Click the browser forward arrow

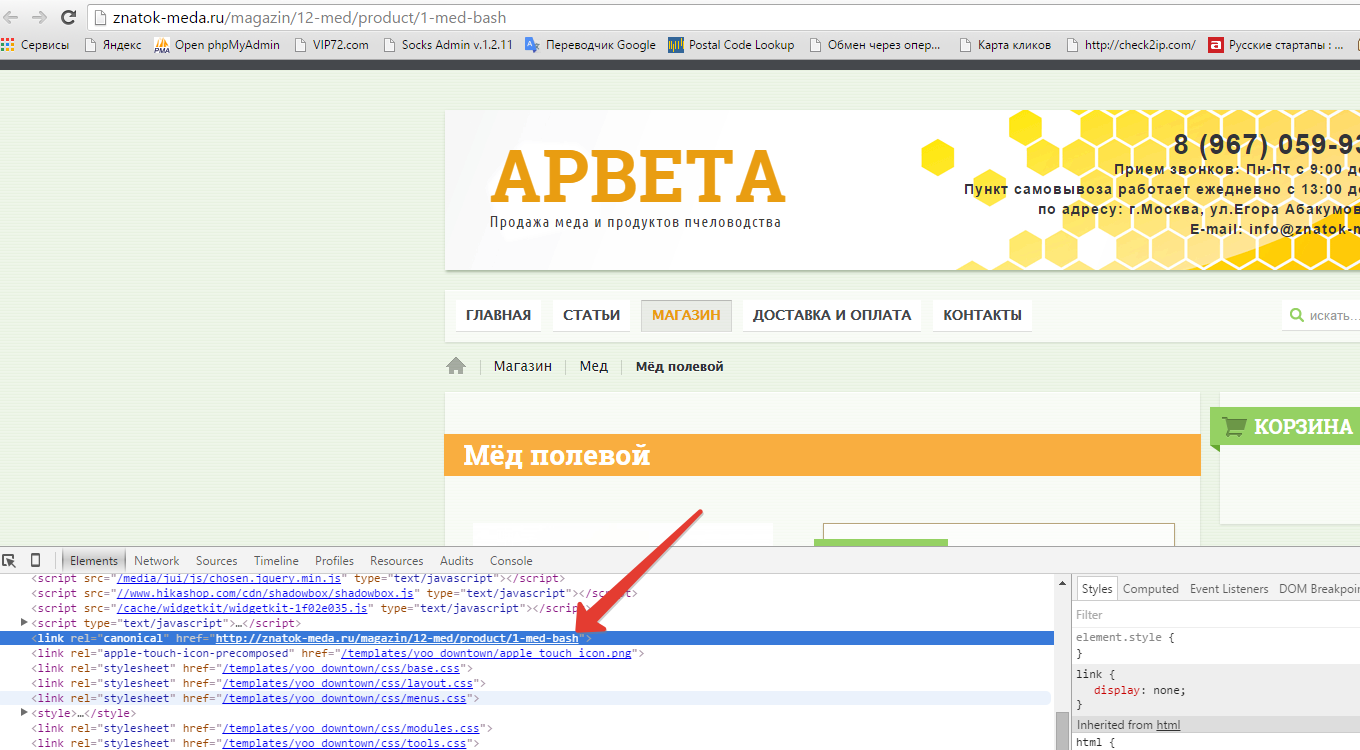click(x=40, y=17)
